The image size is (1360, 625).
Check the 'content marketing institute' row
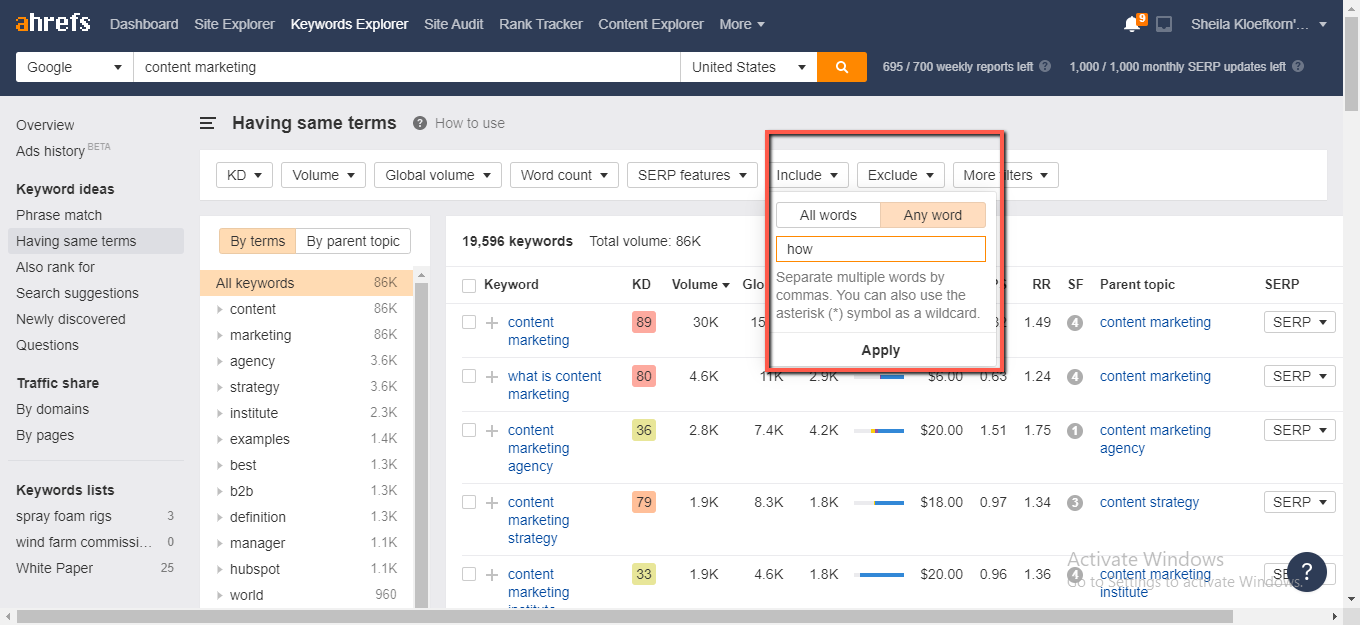pyautogui.click(x=469, y=574)
